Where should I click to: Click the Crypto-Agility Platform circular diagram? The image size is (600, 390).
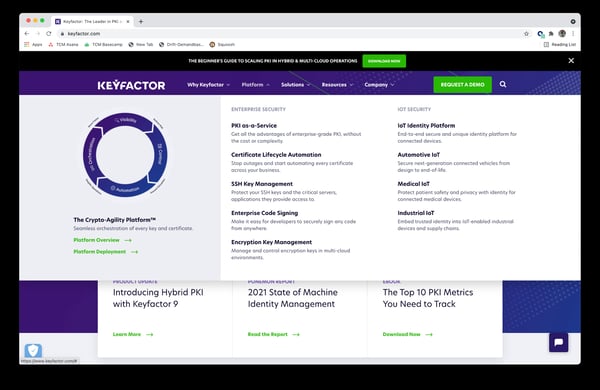125,155
